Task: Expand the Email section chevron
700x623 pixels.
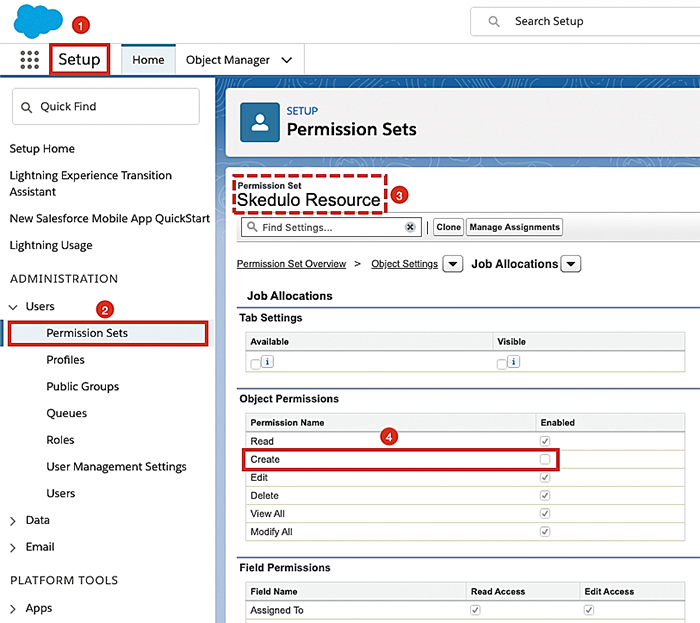Action: (x=13, y=548)
